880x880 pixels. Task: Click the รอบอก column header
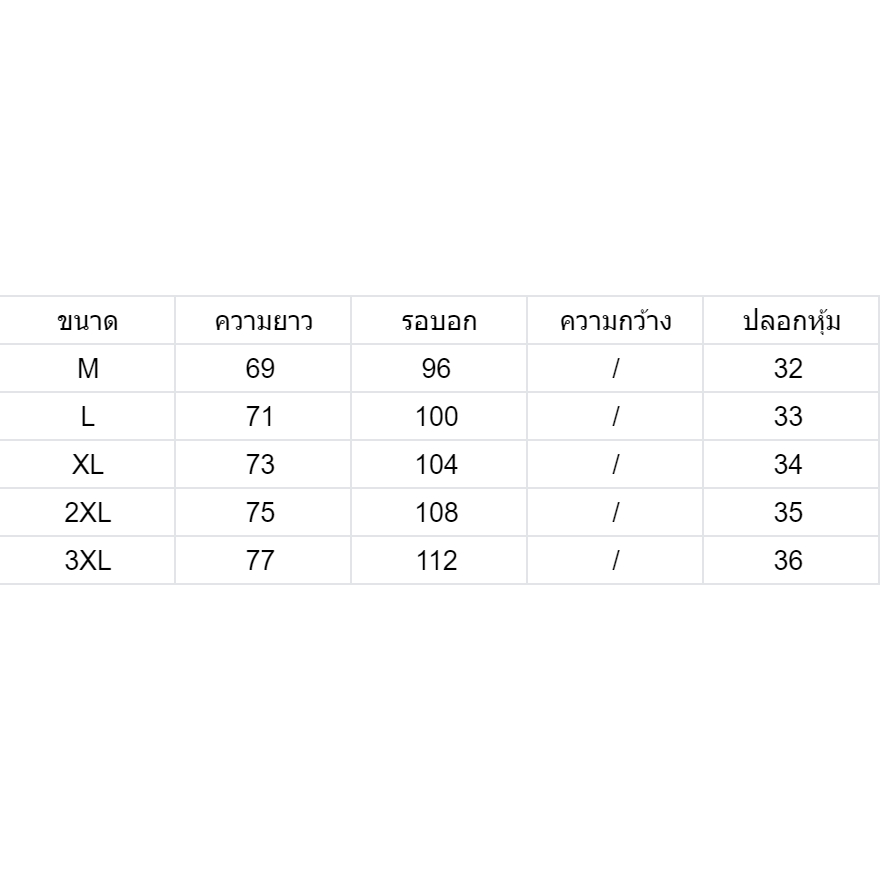pyautogui.click(x=439, y=320)
